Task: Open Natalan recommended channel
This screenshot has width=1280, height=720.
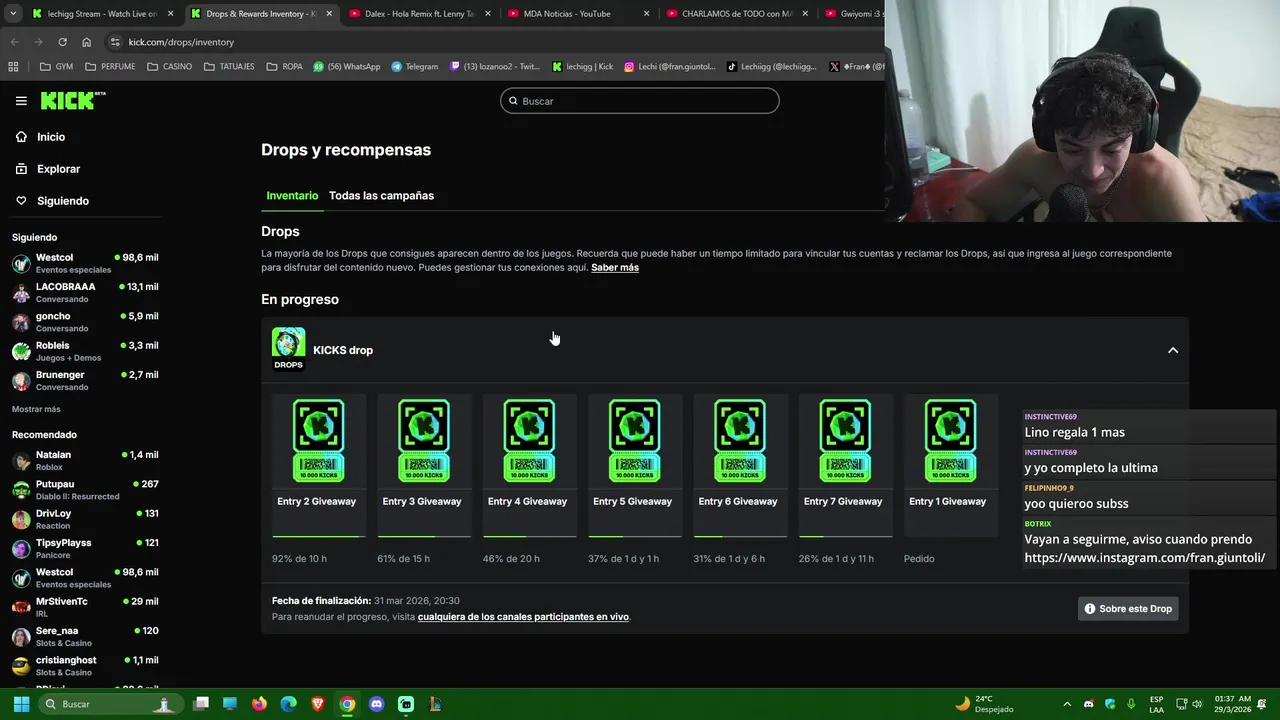Action: 85,460
